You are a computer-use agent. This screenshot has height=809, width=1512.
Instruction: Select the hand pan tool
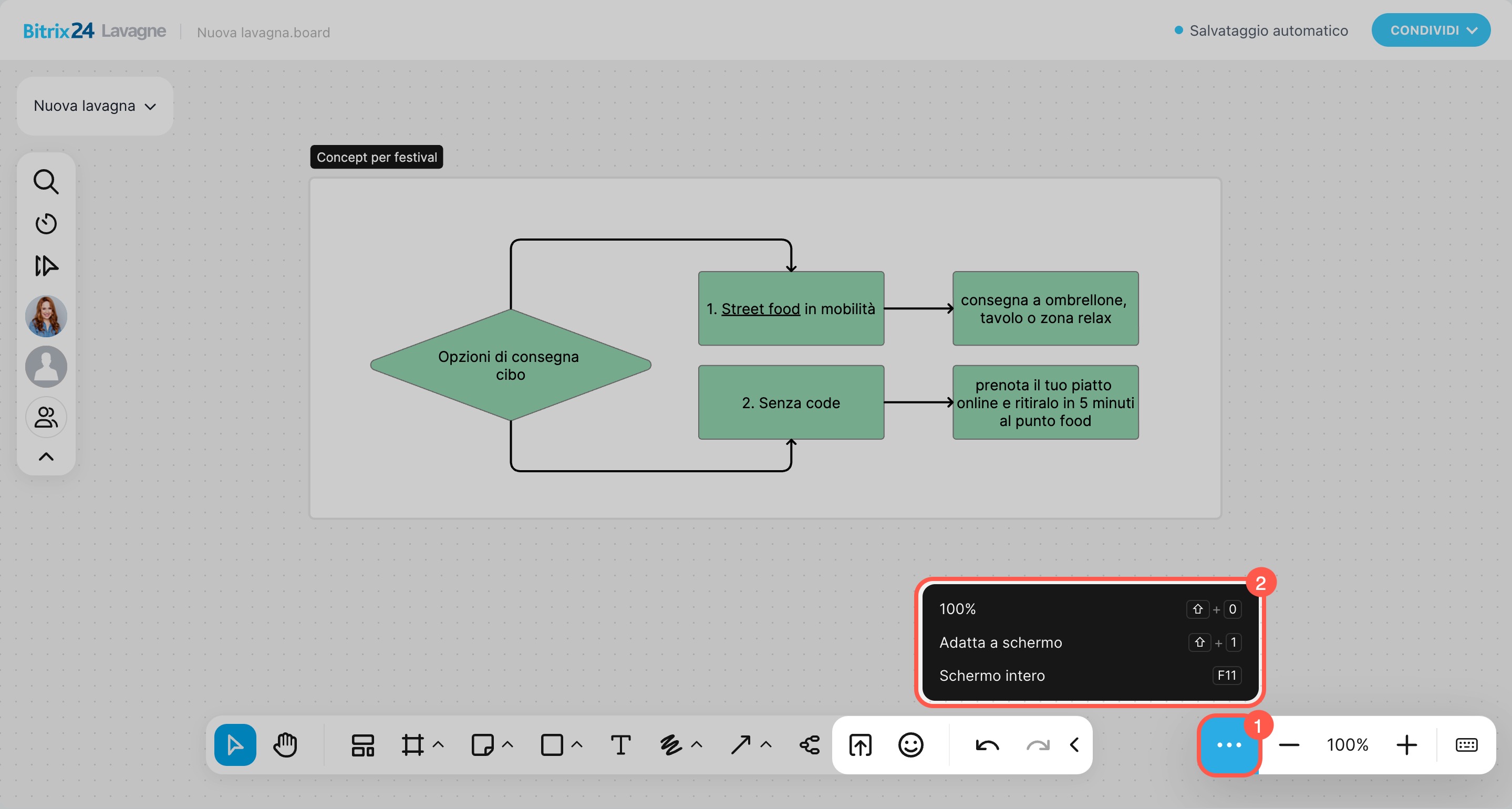285,745
